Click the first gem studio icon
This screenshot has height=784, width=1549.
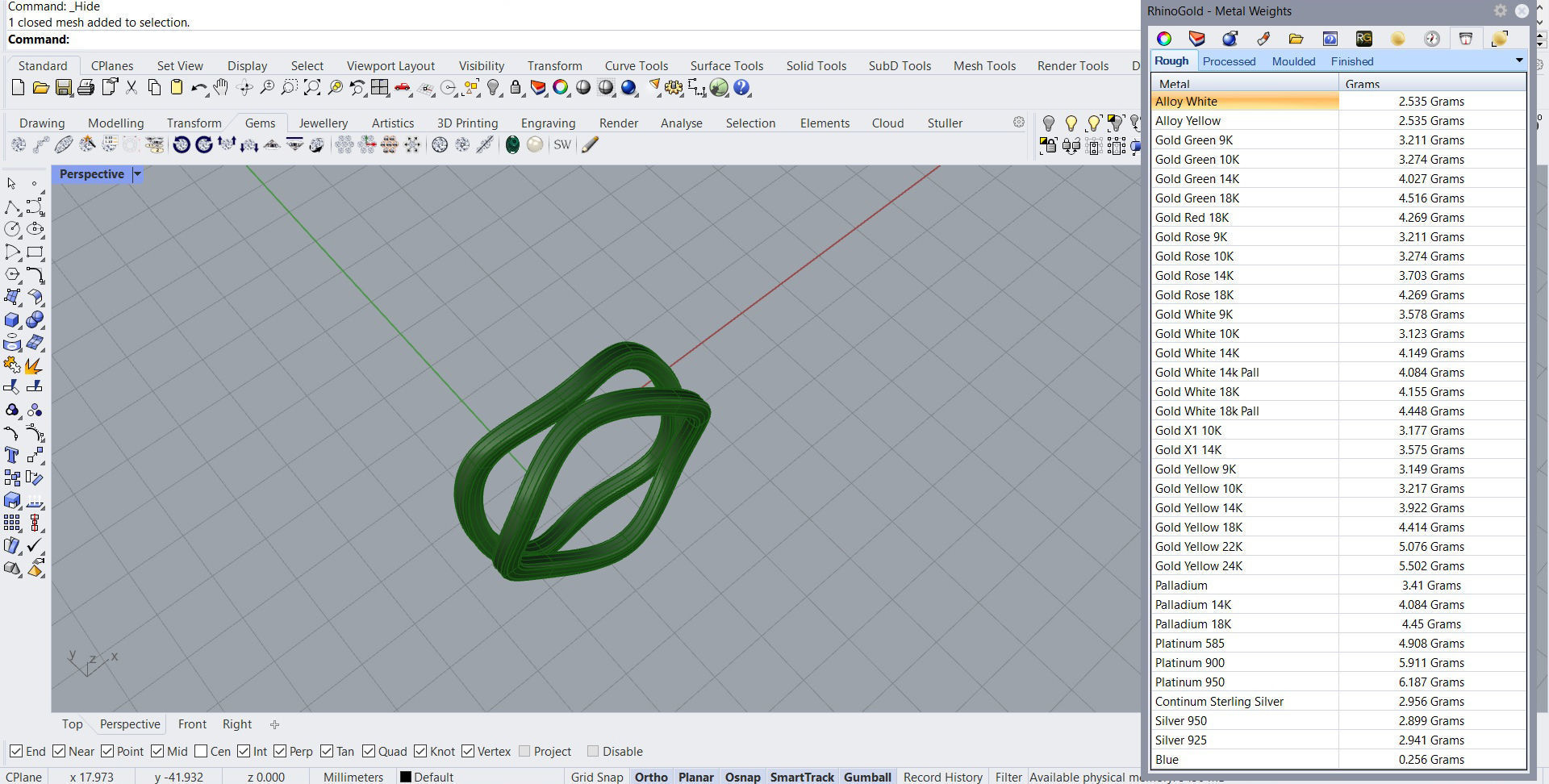(x=19, y=145)
